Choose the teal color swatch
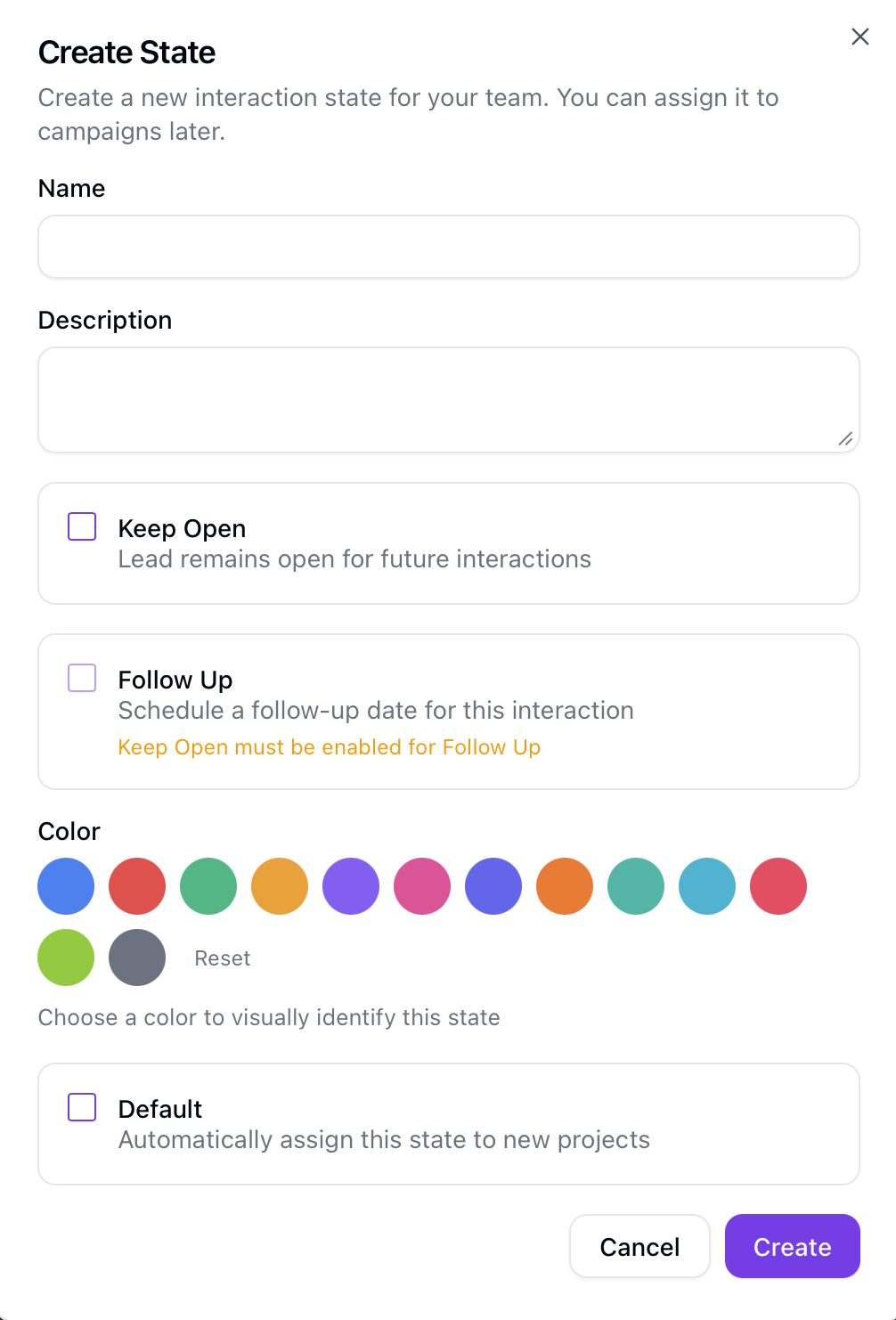The image size is (896, 1320). point(636,886)
